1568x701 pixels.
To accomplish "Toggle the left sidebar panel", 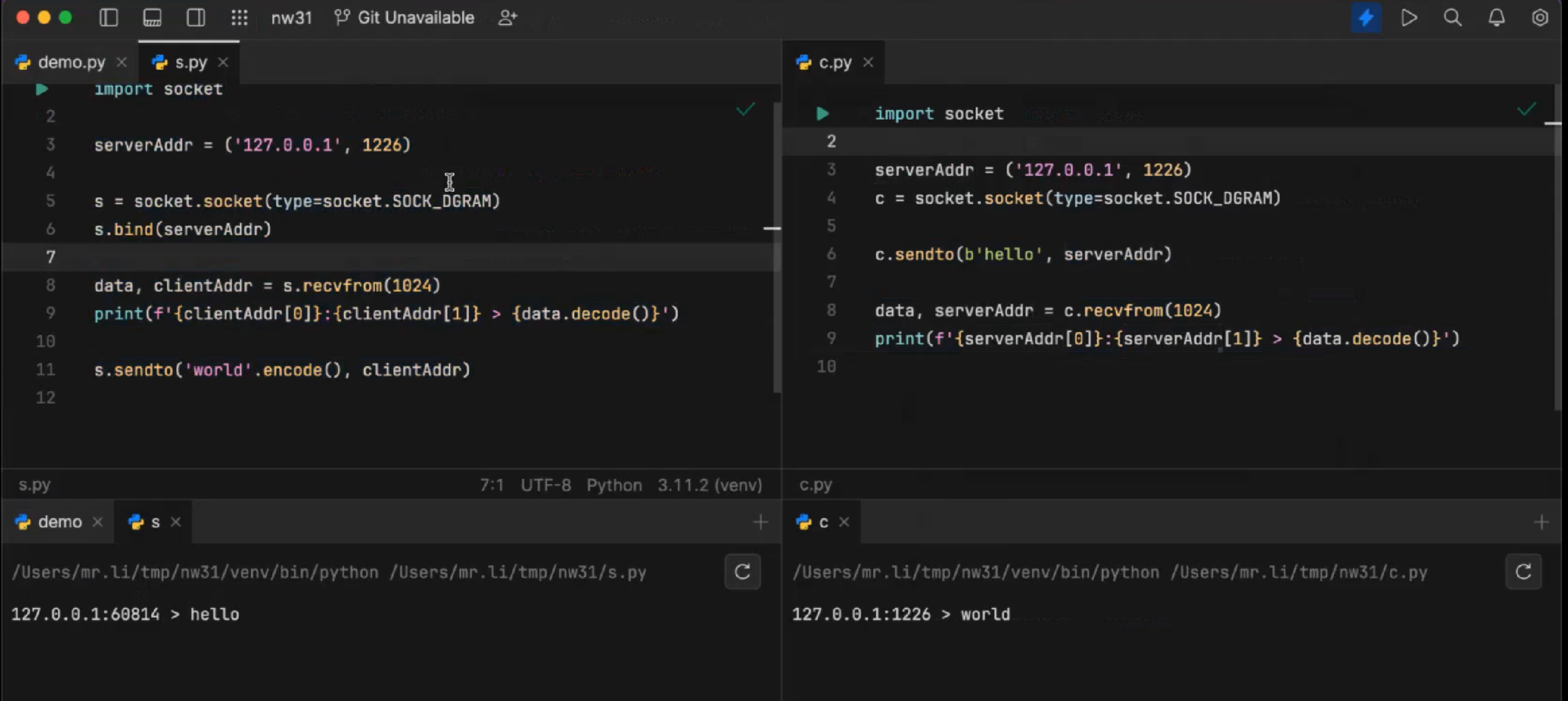I will 109,18.
